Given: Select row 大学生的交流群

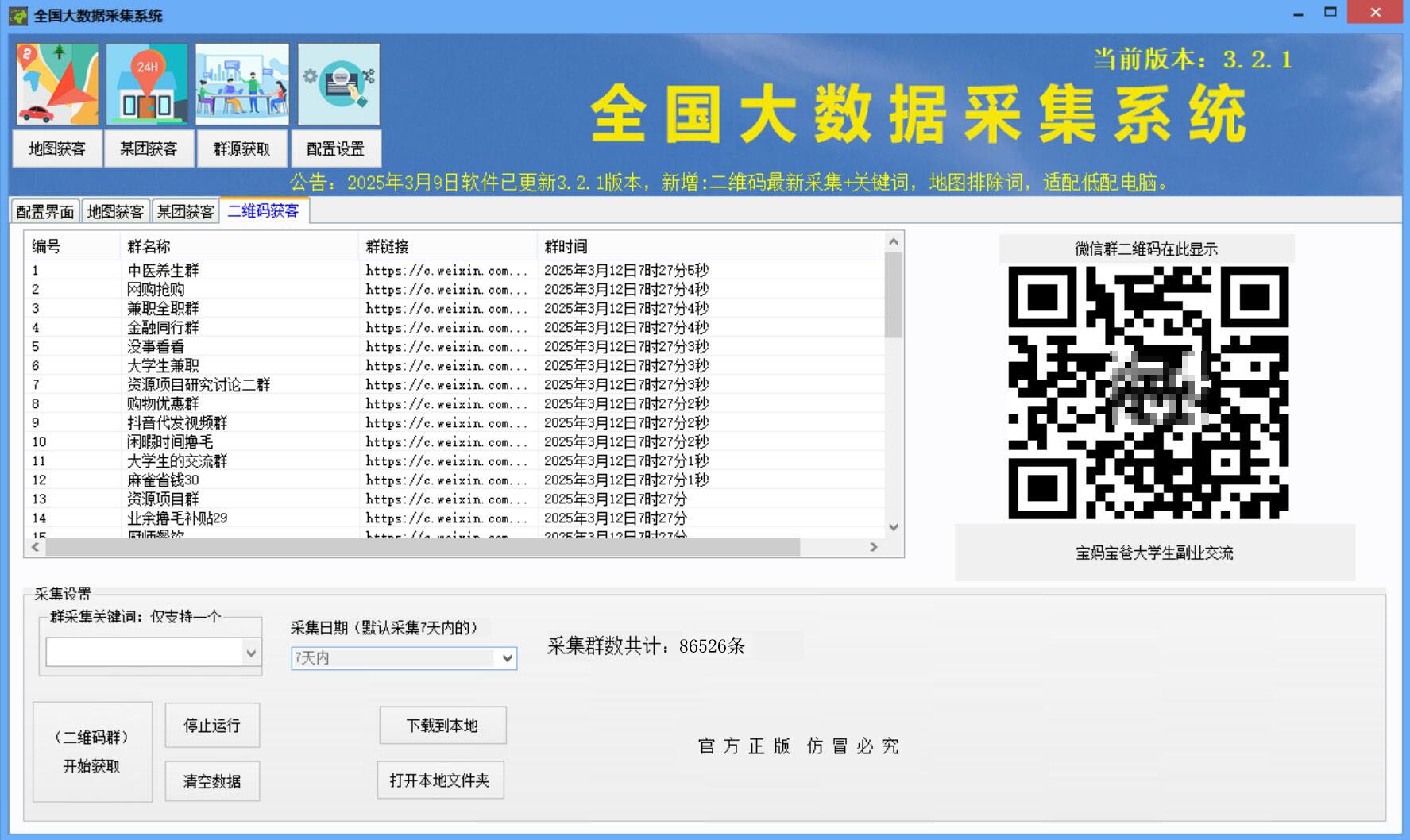Looking at the screenshot, I should tap(454, 460).
